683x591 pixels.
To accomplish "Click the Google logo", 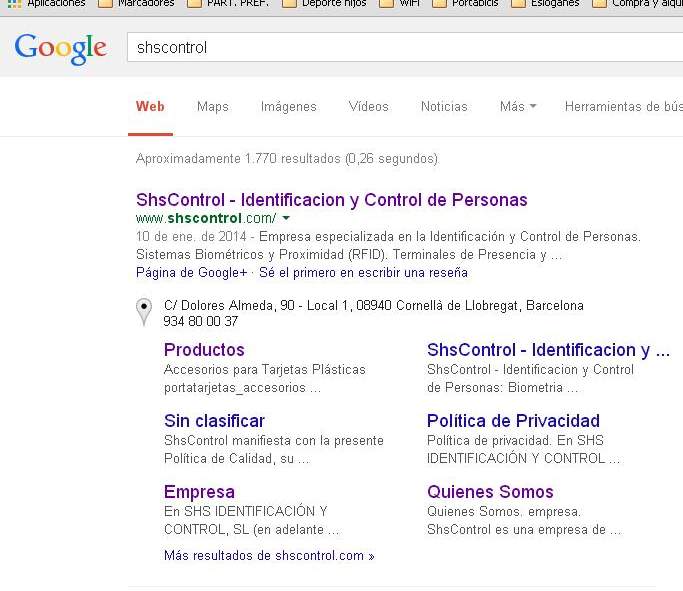I will 60,48.
